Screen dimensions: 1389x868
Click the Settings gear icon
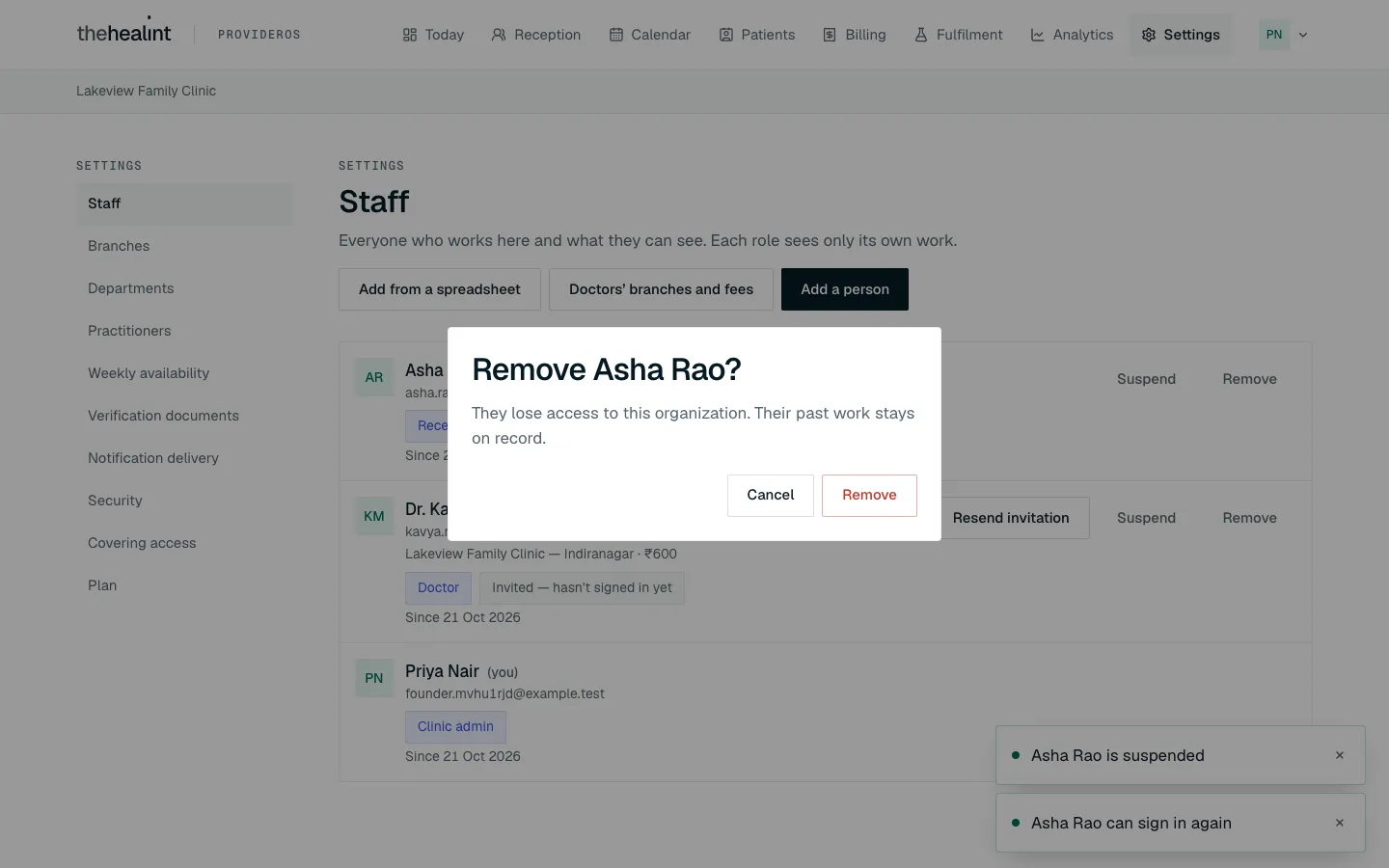pos(1149,35)
